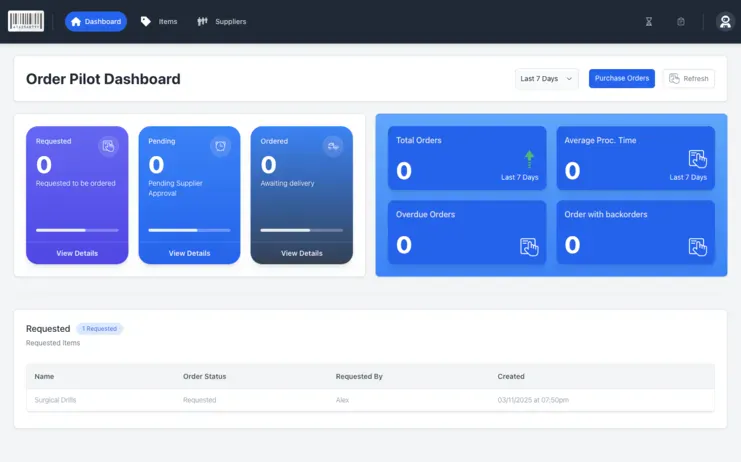Screen dimensions: 741x462
Task: Click the hand icon on Average Proc. Time
Action: pos(697,158)
